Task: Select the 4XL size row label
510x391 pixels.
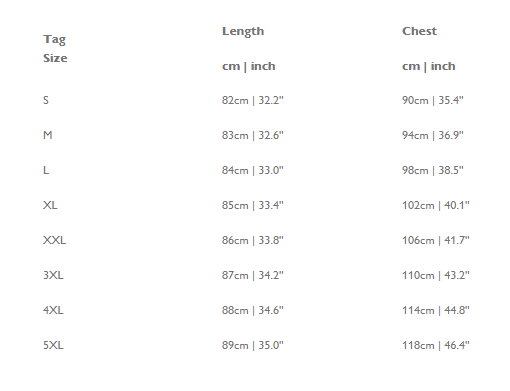Action: pyautogui.click(x=53, y=310)
